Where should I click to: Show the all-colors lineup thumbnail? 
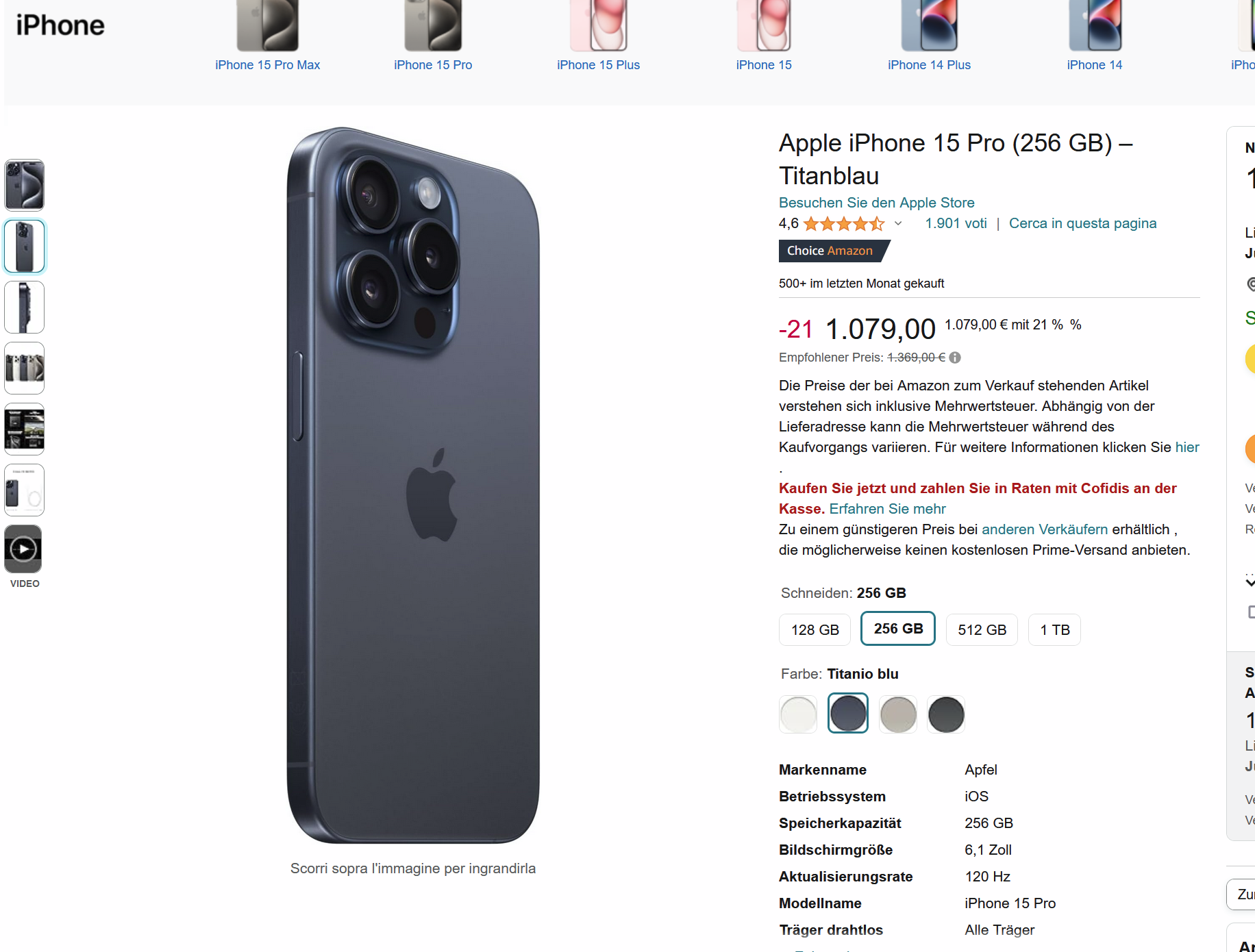click(25, 368)
